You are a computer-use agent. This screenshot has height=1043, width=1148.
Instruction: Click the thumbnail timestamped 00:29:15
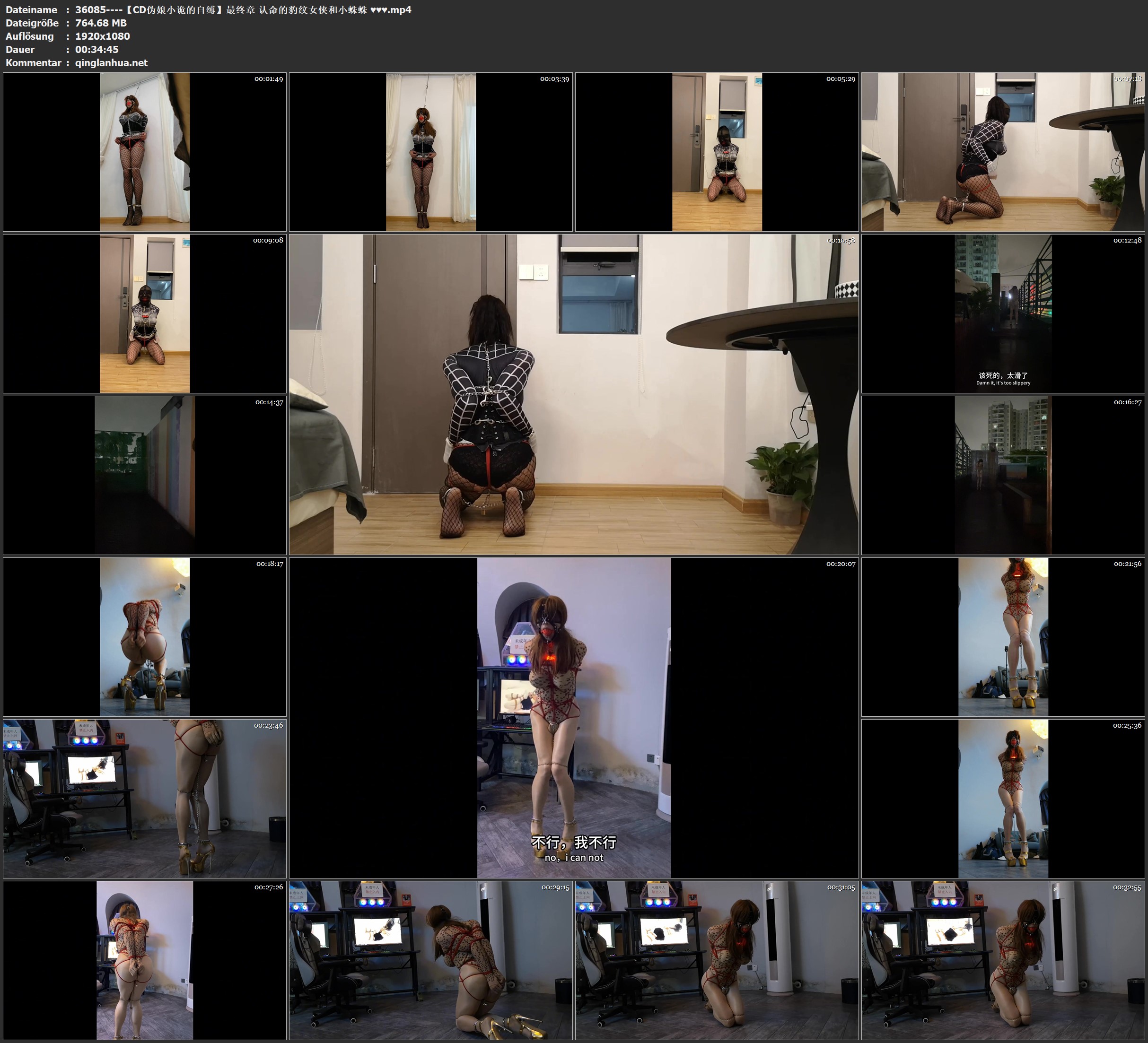(x=430, y=960)
